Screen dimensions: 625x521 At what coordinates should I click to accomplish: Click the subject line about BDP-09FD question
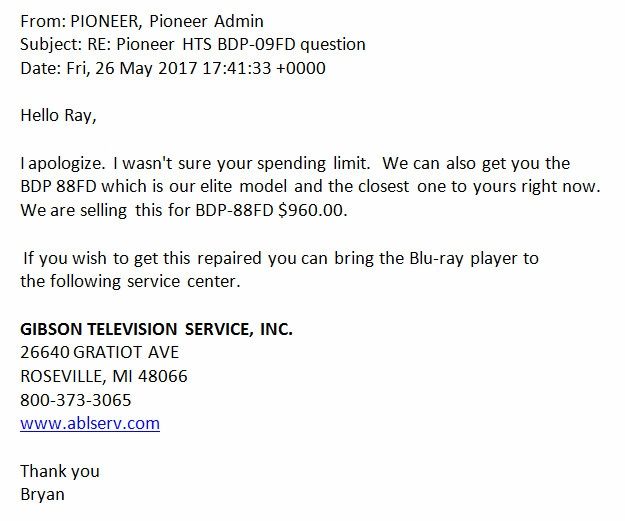pyautogui.click(x=193, y=45)
